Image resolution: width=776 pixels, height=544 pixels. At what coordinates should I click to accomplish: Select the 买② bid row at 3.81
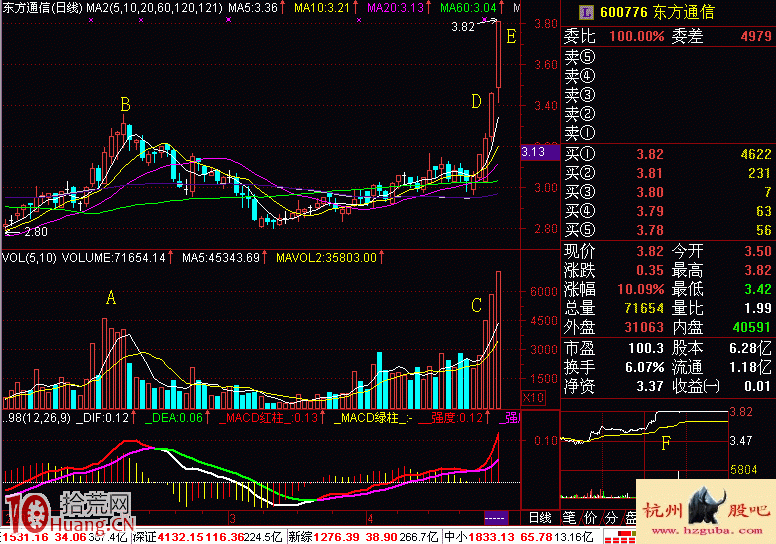click(x=668, y=173)
